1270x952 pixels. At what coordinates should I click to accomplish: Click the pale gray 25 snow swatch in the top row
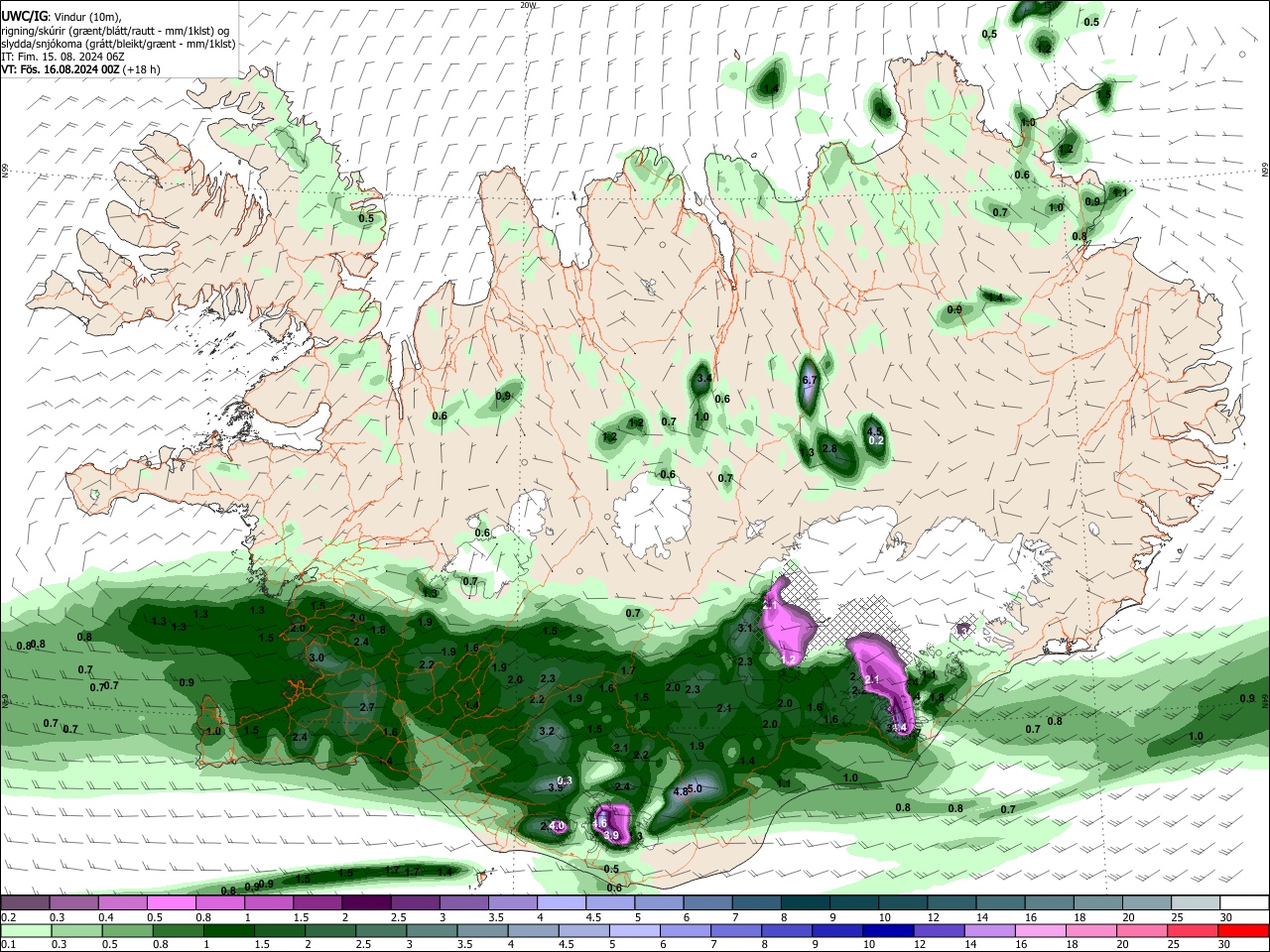1196,903
